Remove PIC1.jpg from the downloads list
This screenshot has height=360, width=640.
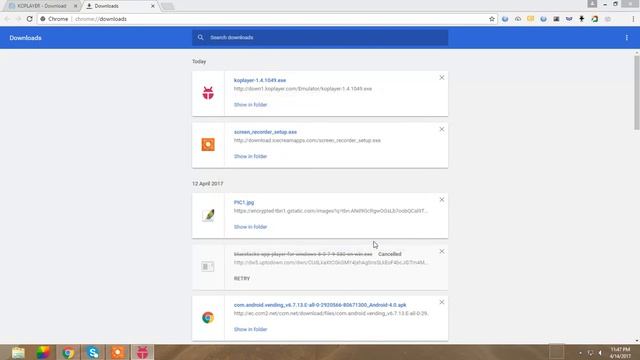(x=442, y=200)
